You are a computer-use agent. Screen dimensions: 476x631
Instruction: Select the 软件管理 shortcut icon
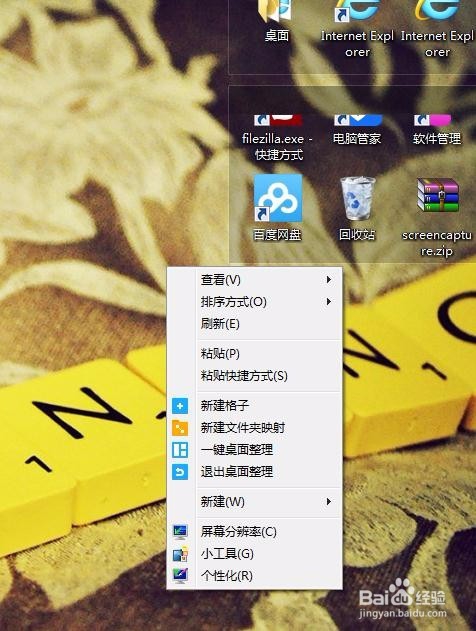pyautogui.click(x=433, y=120)
